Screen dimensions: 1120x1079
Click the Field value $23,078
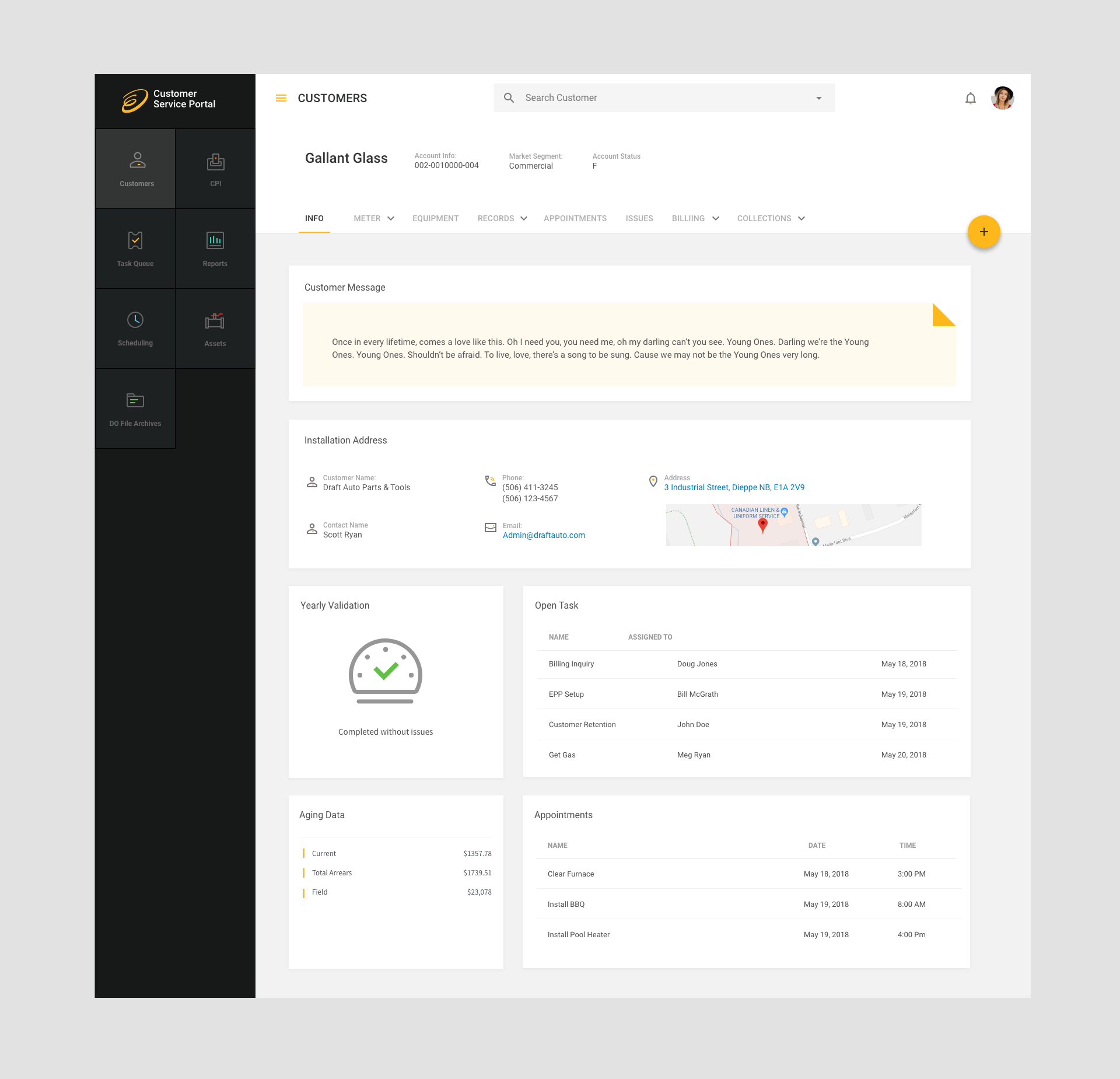tap(479, 892)
